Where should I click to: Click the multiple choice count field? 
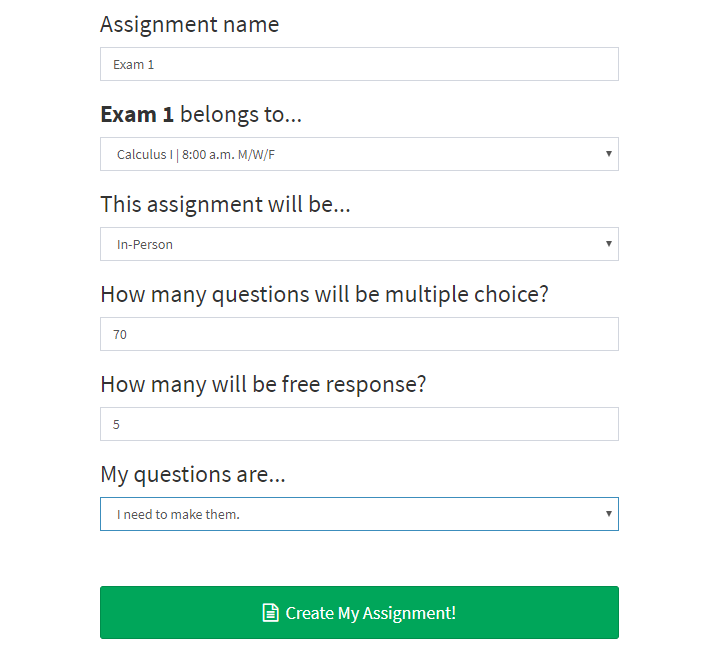pos(359,334)
